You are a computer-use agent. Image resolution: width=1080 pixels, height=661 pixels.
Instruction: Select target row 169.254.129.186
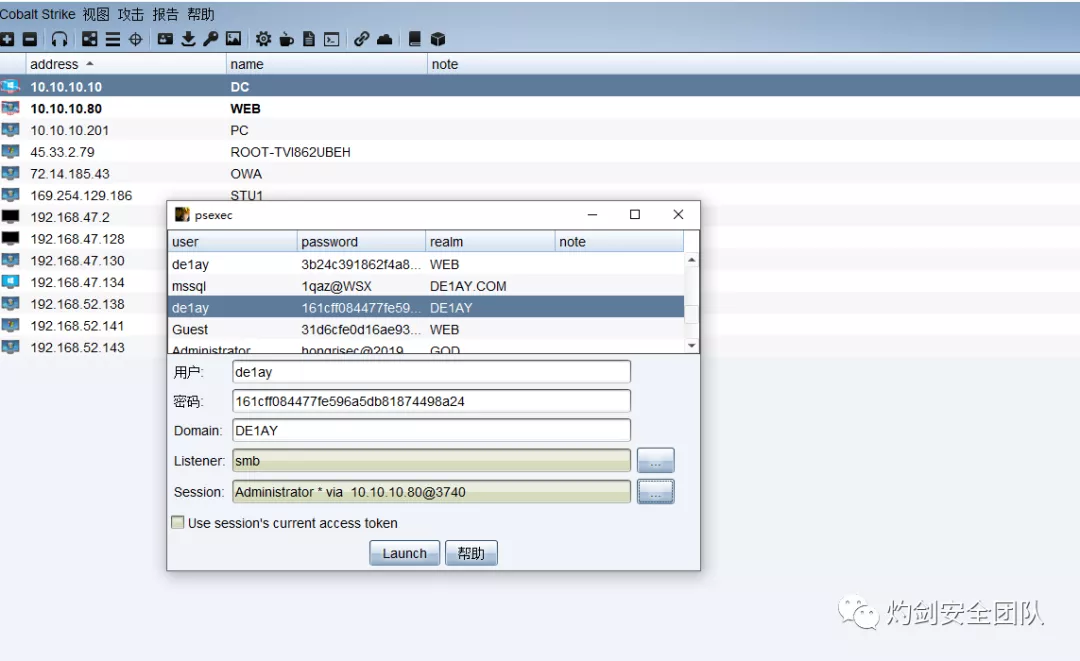click(540, 195)
